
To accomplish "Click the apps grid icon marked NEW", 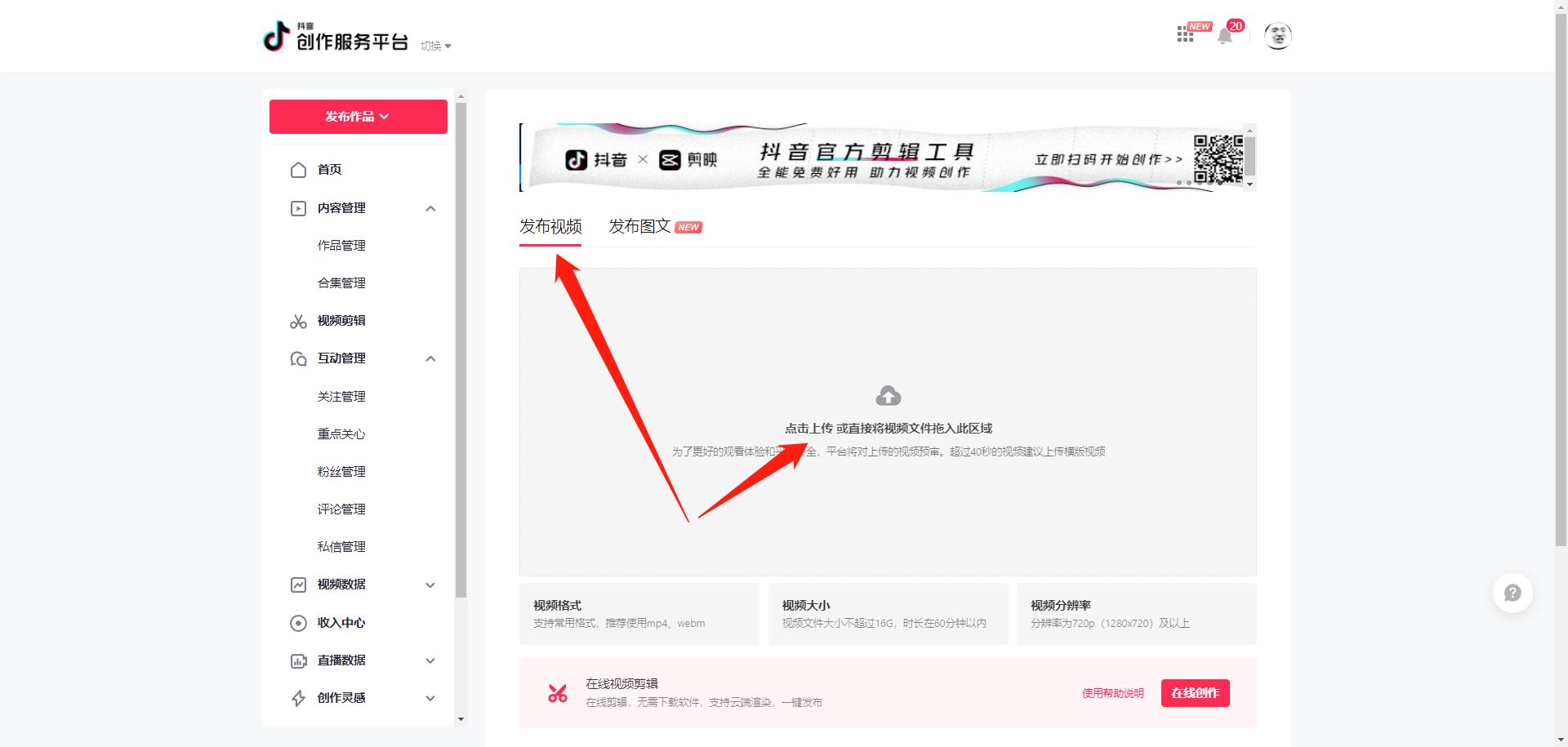I will (1185, 34).
